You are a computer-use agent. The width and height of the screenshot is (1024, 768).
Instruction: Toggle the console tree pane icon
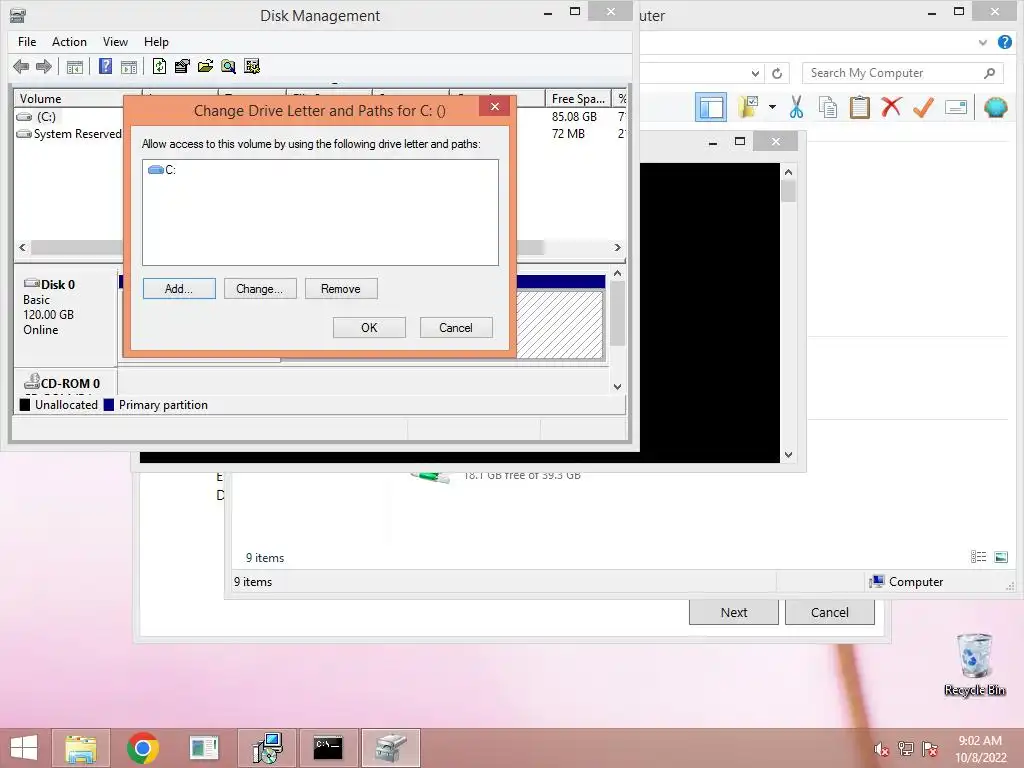[75, 67]
